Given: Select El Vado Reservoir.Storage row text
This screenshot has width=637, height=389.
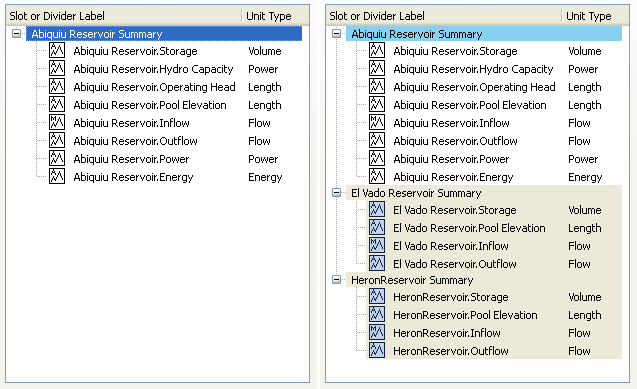Looking at the screenshot, I should coord(455,210).
